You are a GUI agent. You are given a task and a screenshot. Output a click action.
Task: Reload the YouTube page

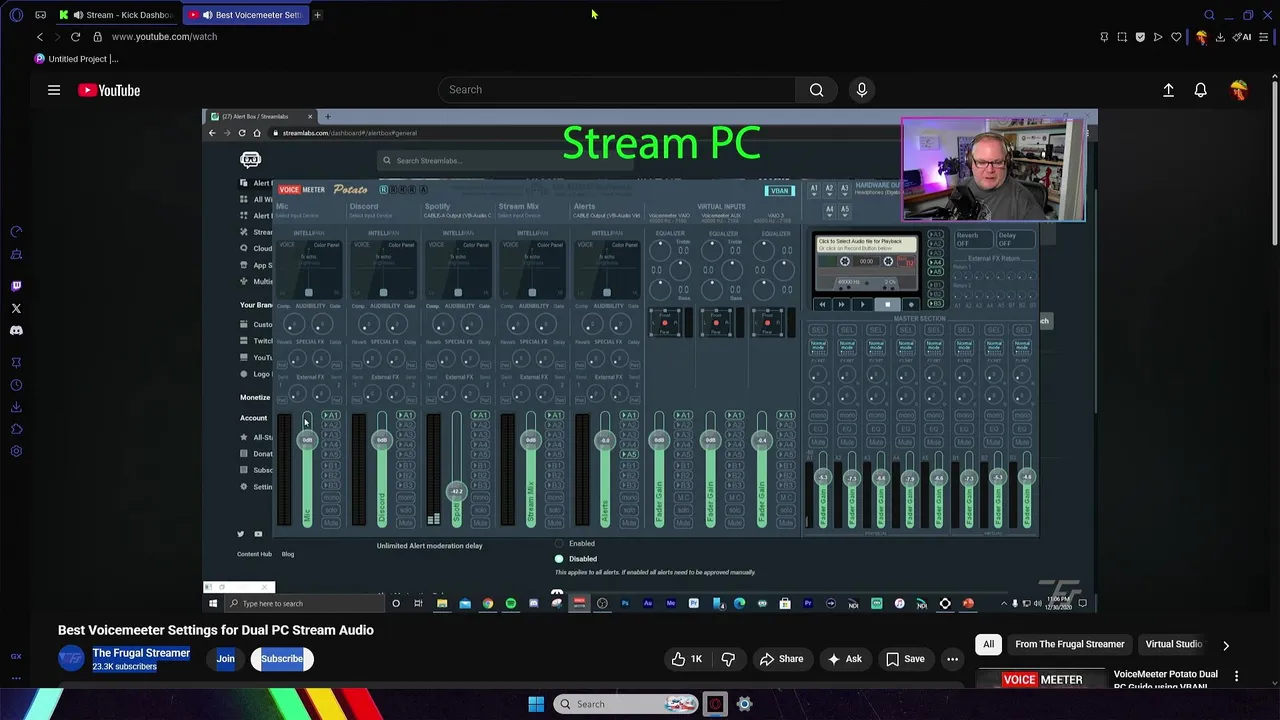(75, 37)
